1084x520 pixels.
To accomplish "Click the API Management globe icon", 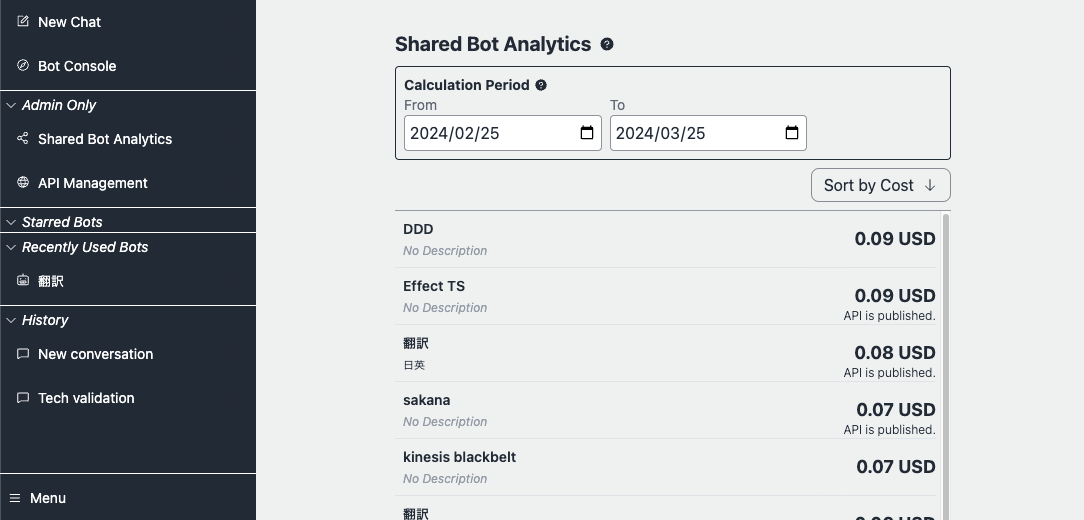I will [23, 183].
